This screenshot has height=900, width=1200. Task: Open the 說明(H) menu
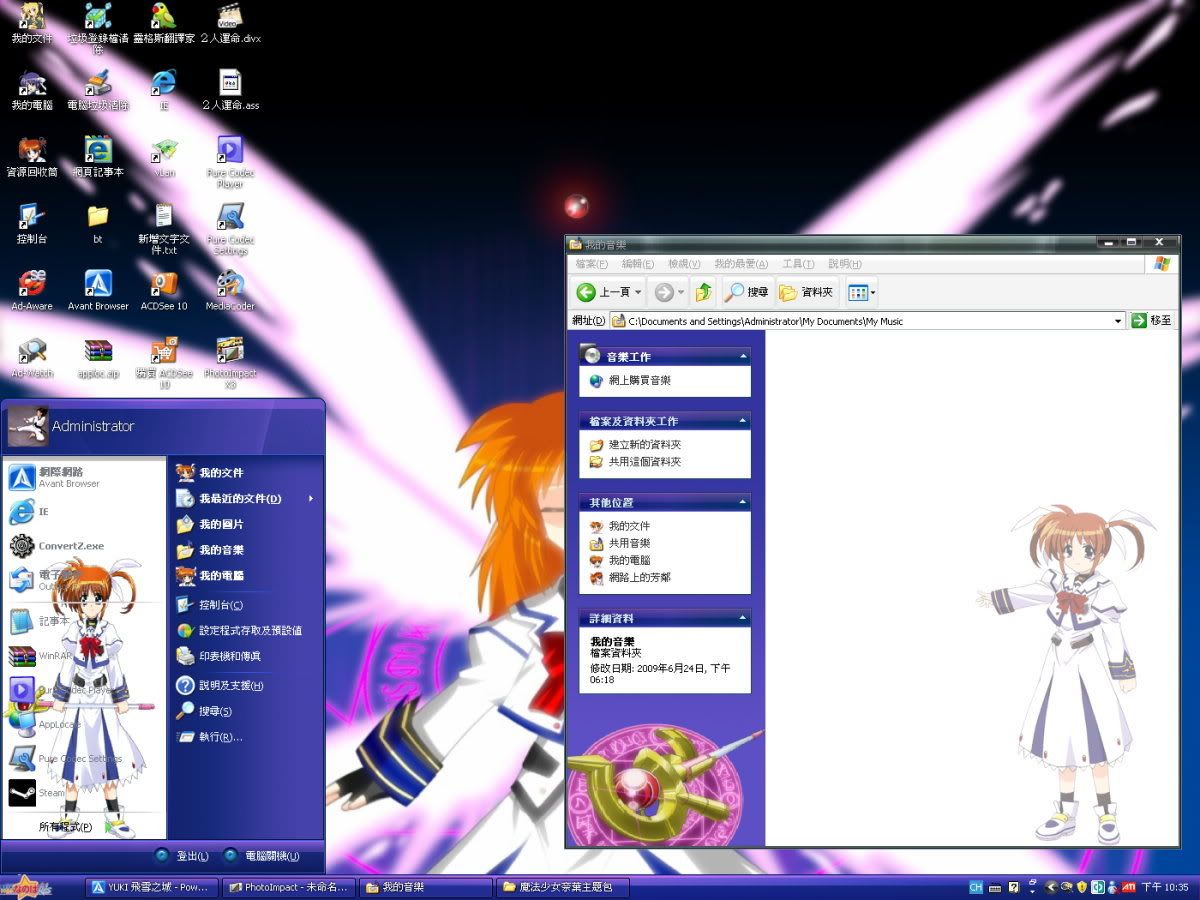tap(845, 264)
